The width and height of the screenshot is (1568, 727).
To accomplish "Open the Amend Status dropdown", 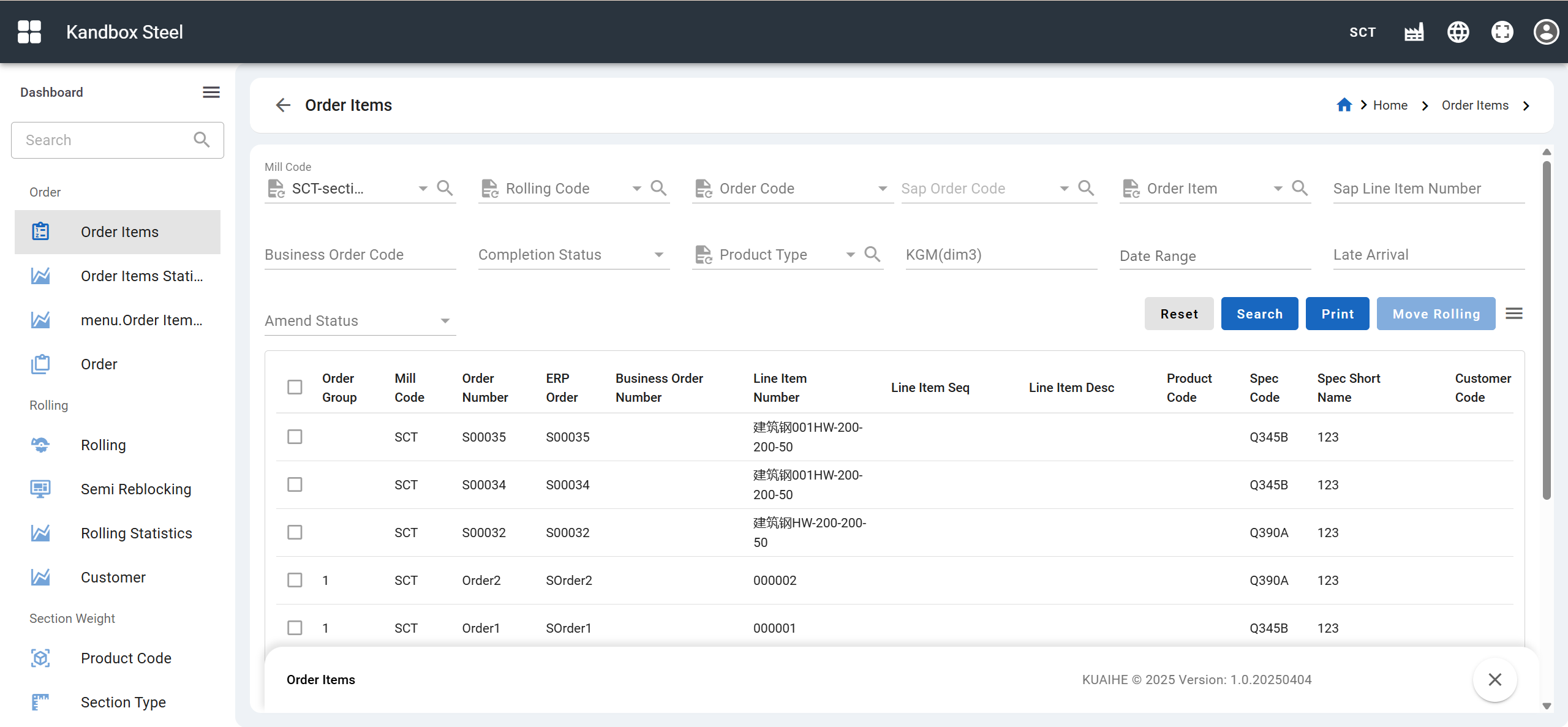I will click(445, 321).
